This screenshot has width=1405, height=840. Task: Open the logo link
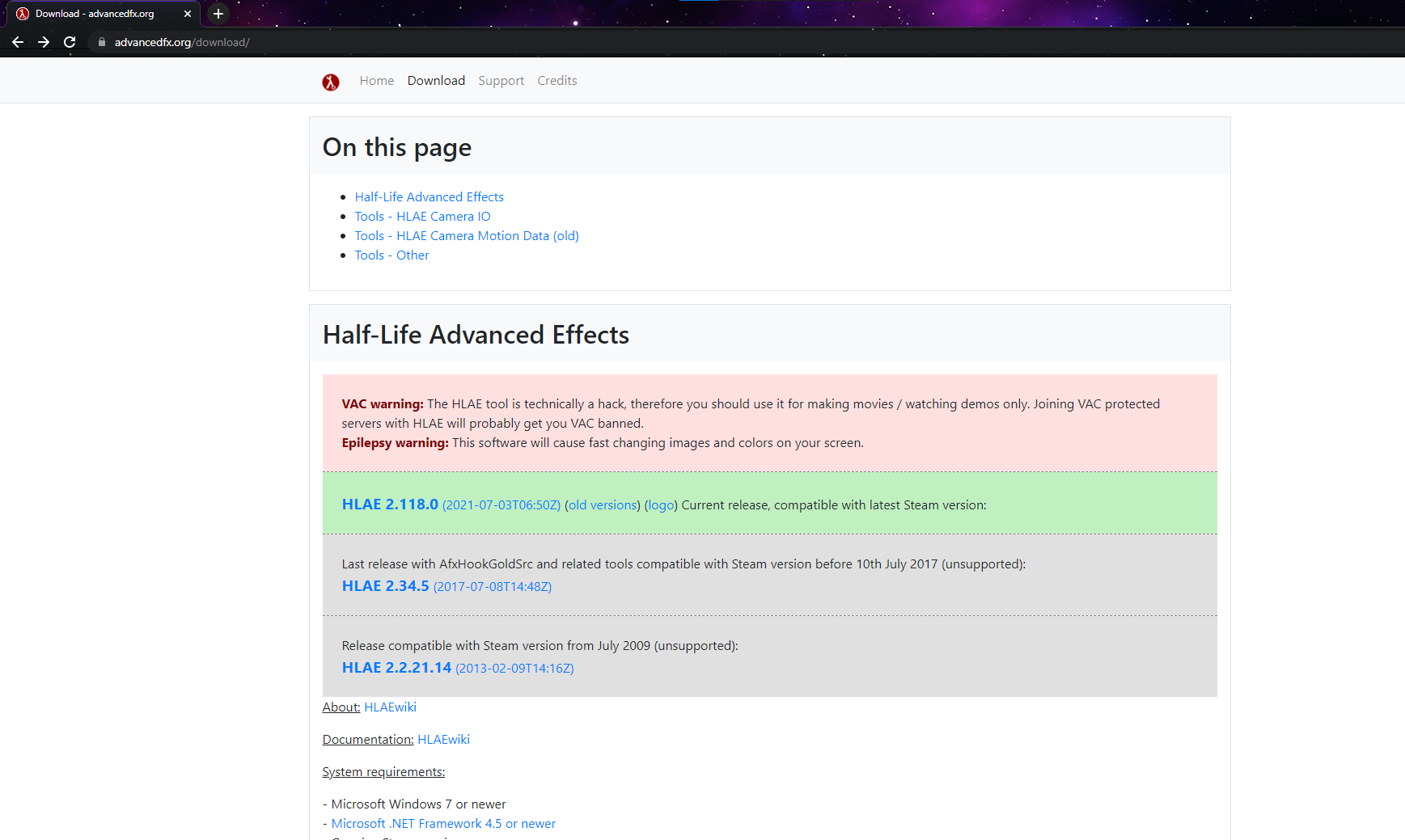(661, 505)
